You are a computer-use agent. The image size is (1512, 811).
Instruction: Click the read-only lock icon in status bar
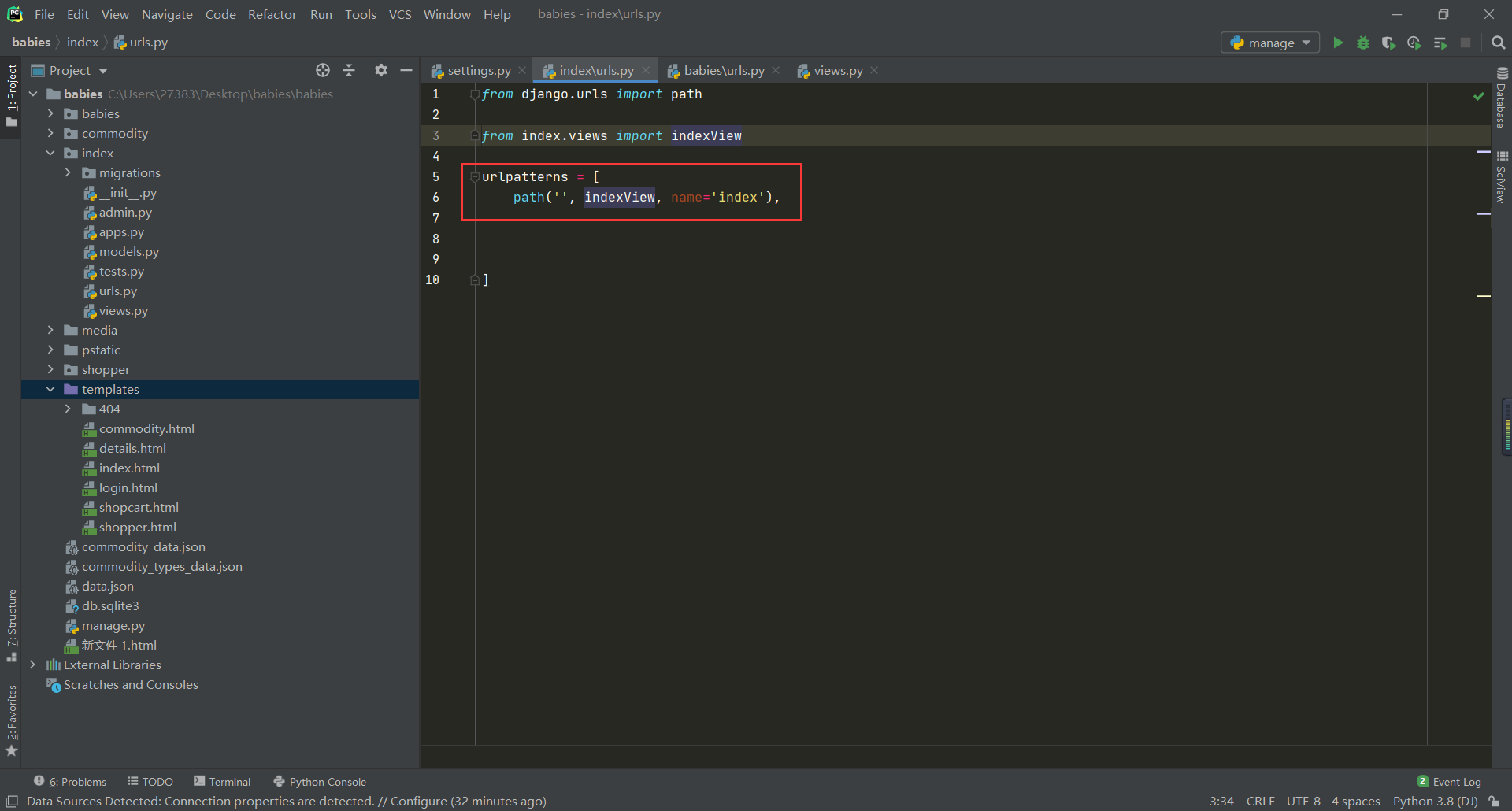tap(1494, 802)
